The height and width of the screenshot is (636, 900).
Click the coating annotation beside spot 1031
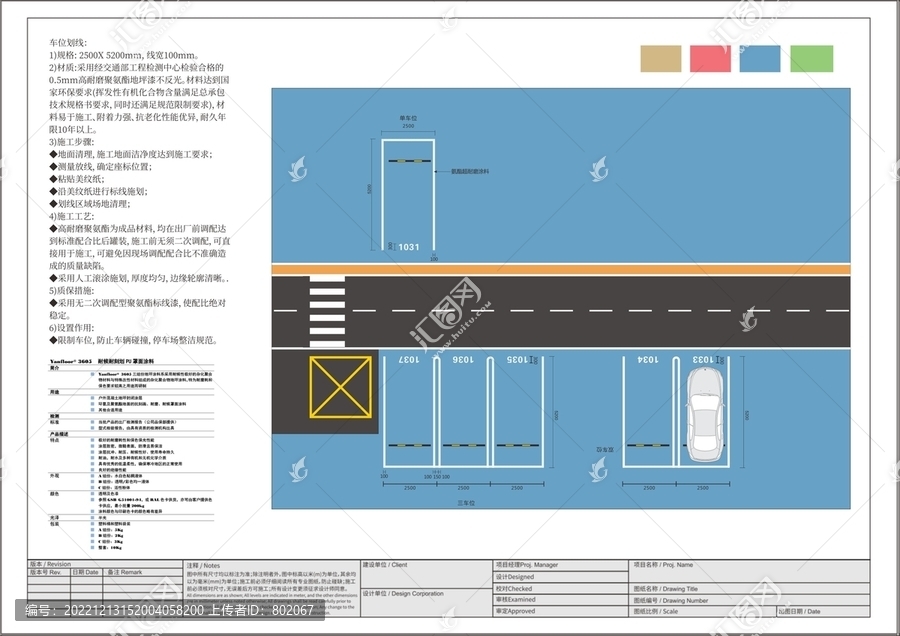[x=470, y=171]
